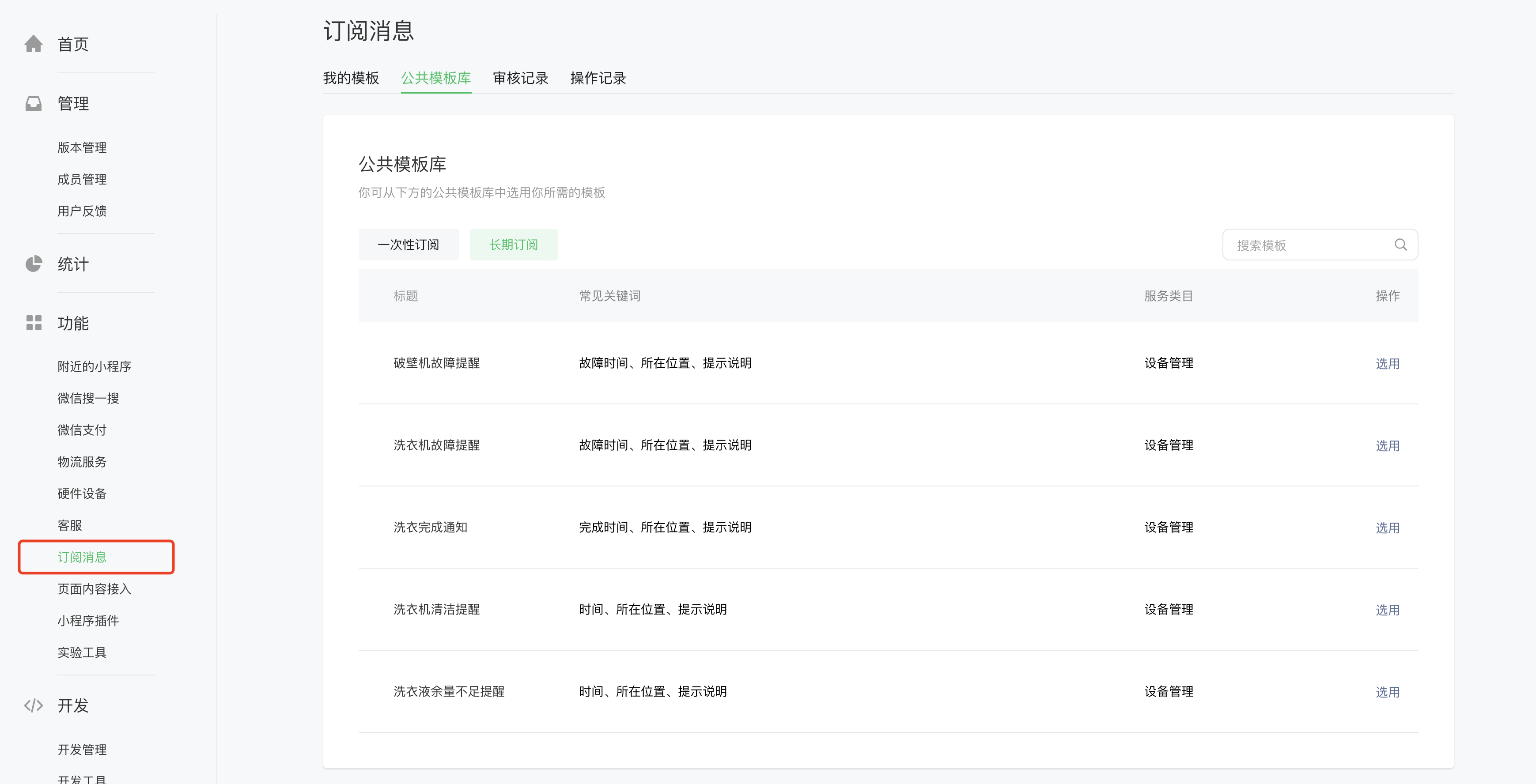Go to 成员管理 in sidebar

pos(82,180)
